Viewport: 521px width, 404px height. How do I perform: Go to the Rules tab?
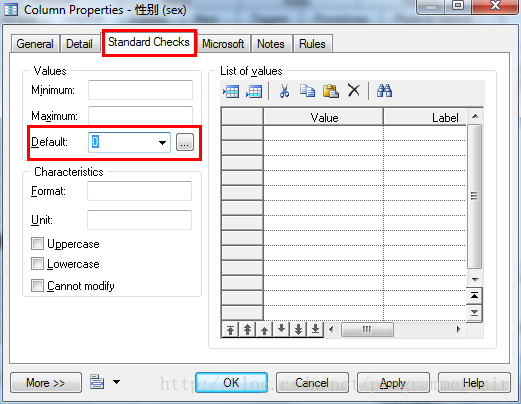[x=312, y=44]
